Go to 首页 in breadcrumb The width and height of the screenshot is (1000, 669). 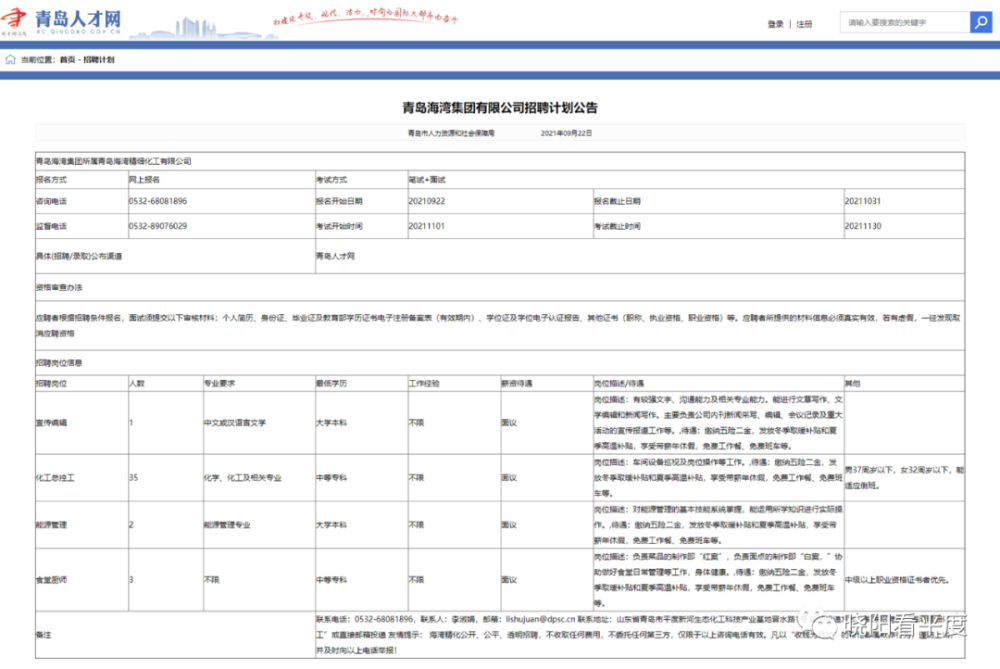coord(67,60)
